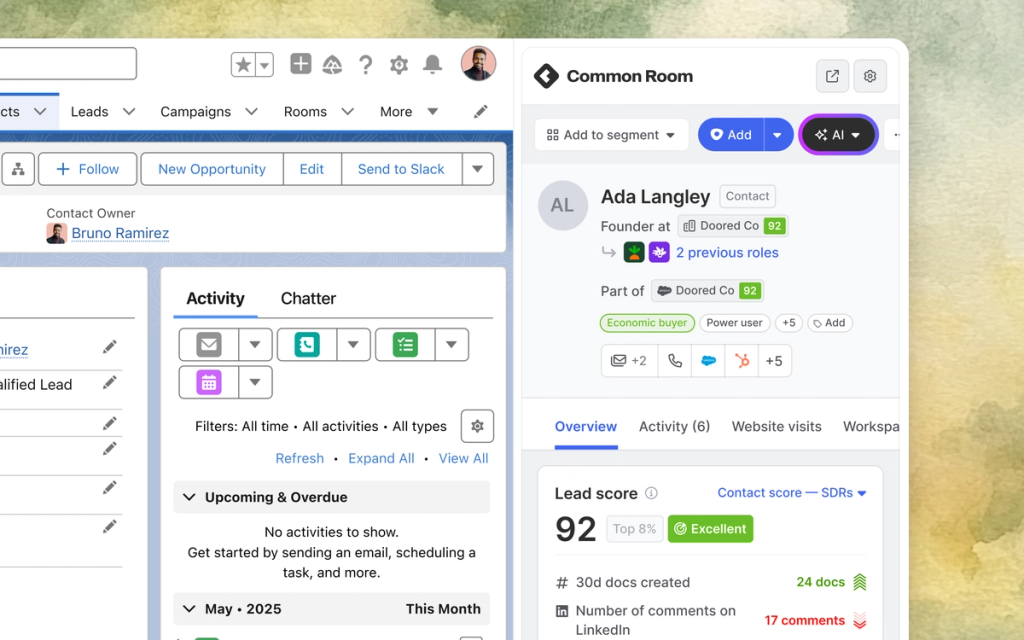Viewport: 1024px width, 640px height.
Task: Click the search input field at top left
Action: (68, 63)
